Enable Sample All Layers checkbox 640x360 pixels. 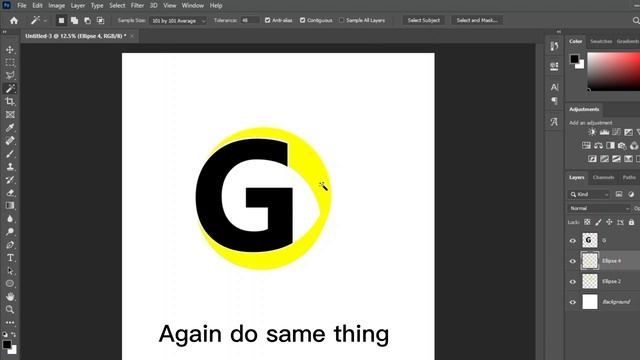tap(342, 20)
